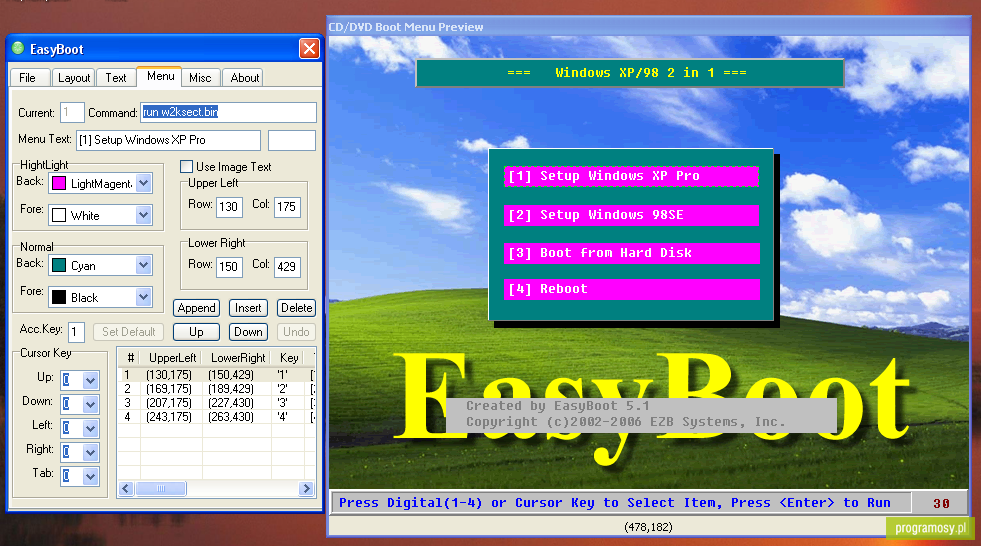Click the Set Default button
The width and height of the screenshot is (981, 546).
coord(129,332)
